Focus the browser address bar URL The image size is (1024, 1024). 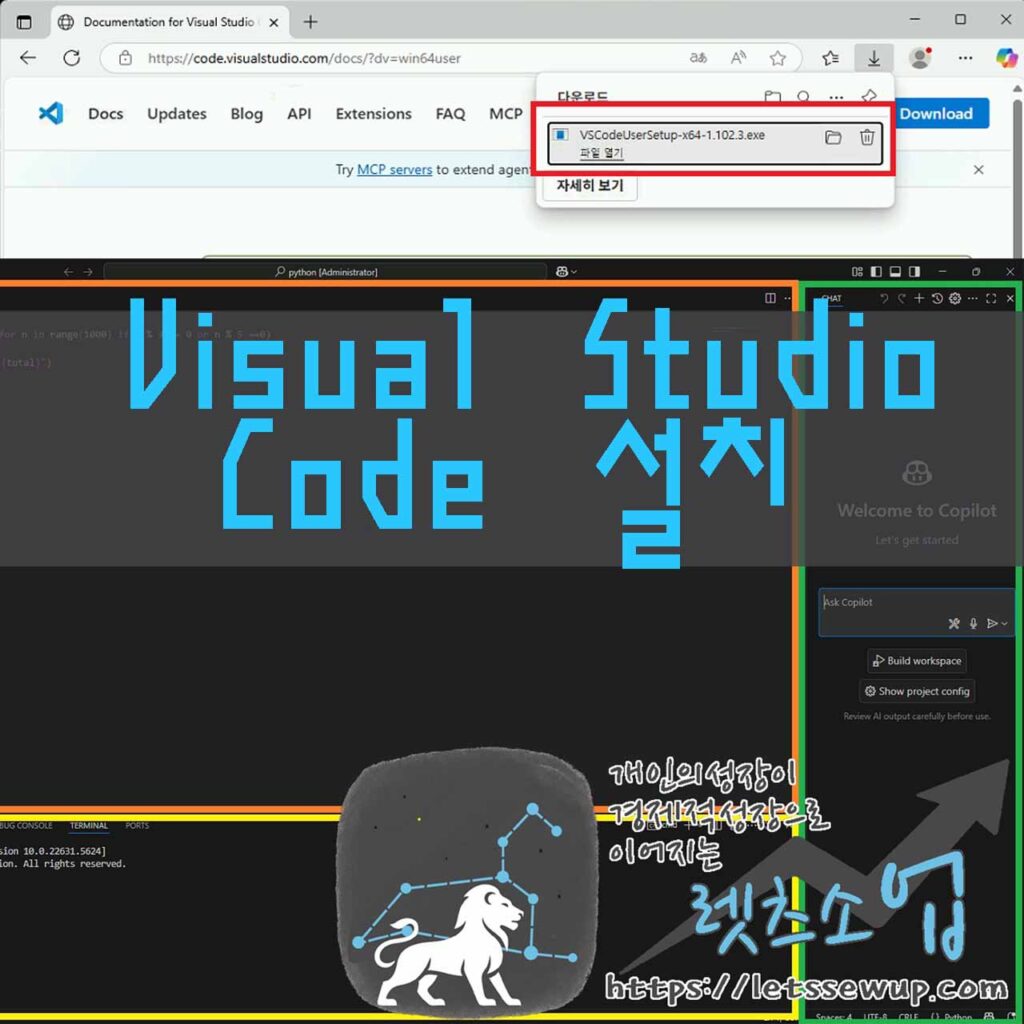click(304, 58)
